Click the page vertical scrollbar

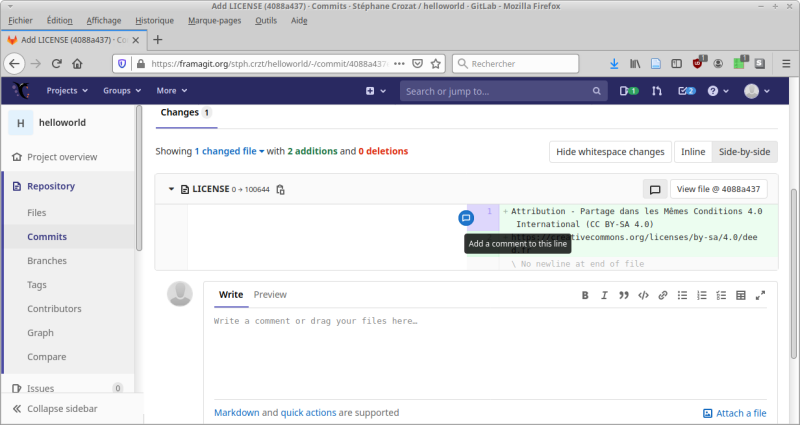coord(794,274)
